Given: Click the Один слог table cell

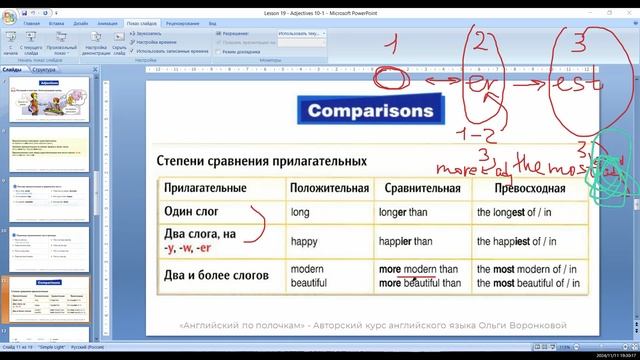Looking at the screenshot, I should (x=222, y=212).
